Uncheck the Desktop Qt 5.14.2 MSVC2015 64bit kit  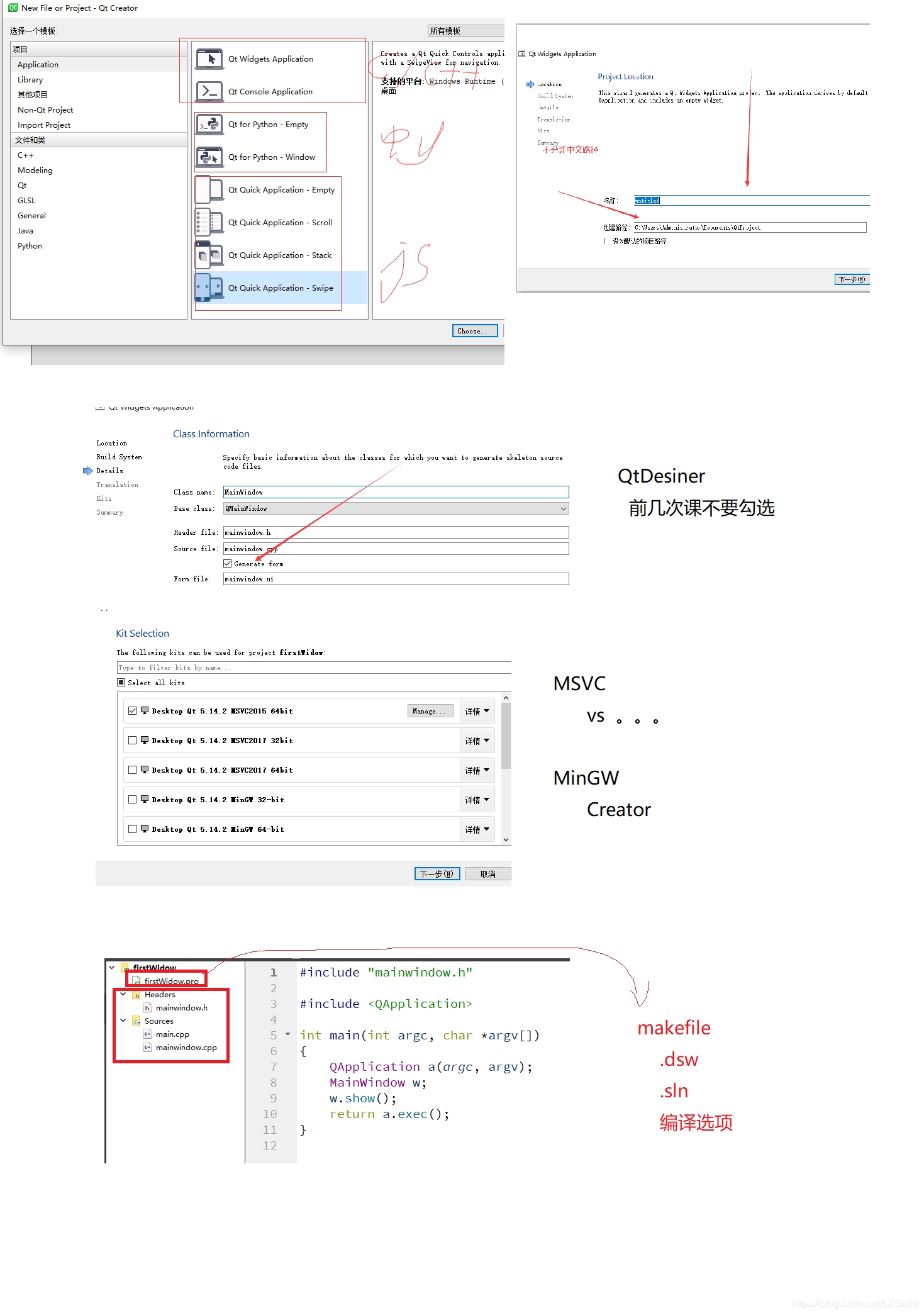pos(133,710)
